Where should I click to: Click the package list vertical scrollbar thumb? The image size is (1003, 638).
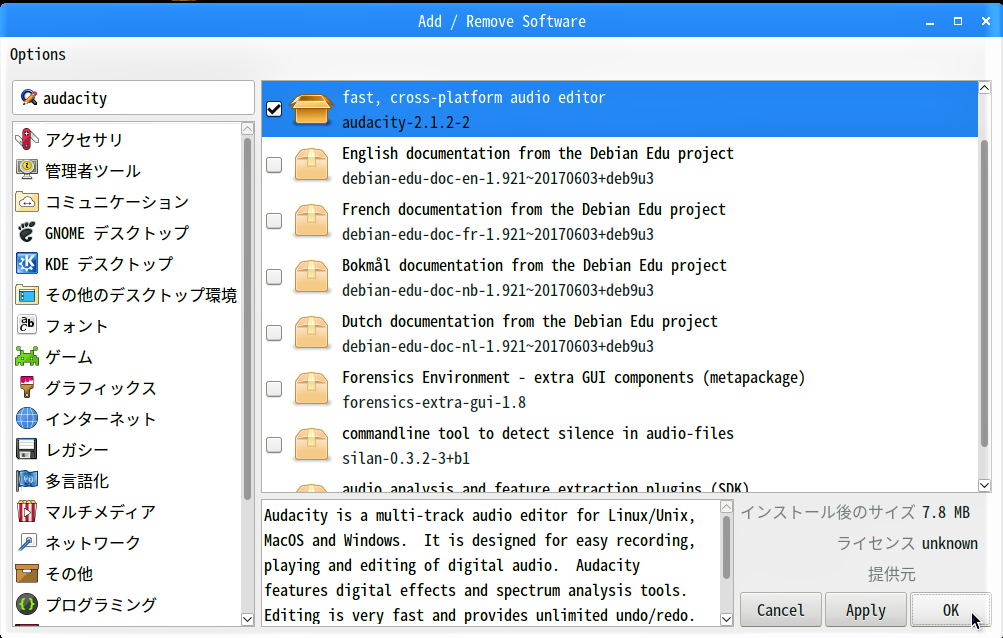(984, 293)
